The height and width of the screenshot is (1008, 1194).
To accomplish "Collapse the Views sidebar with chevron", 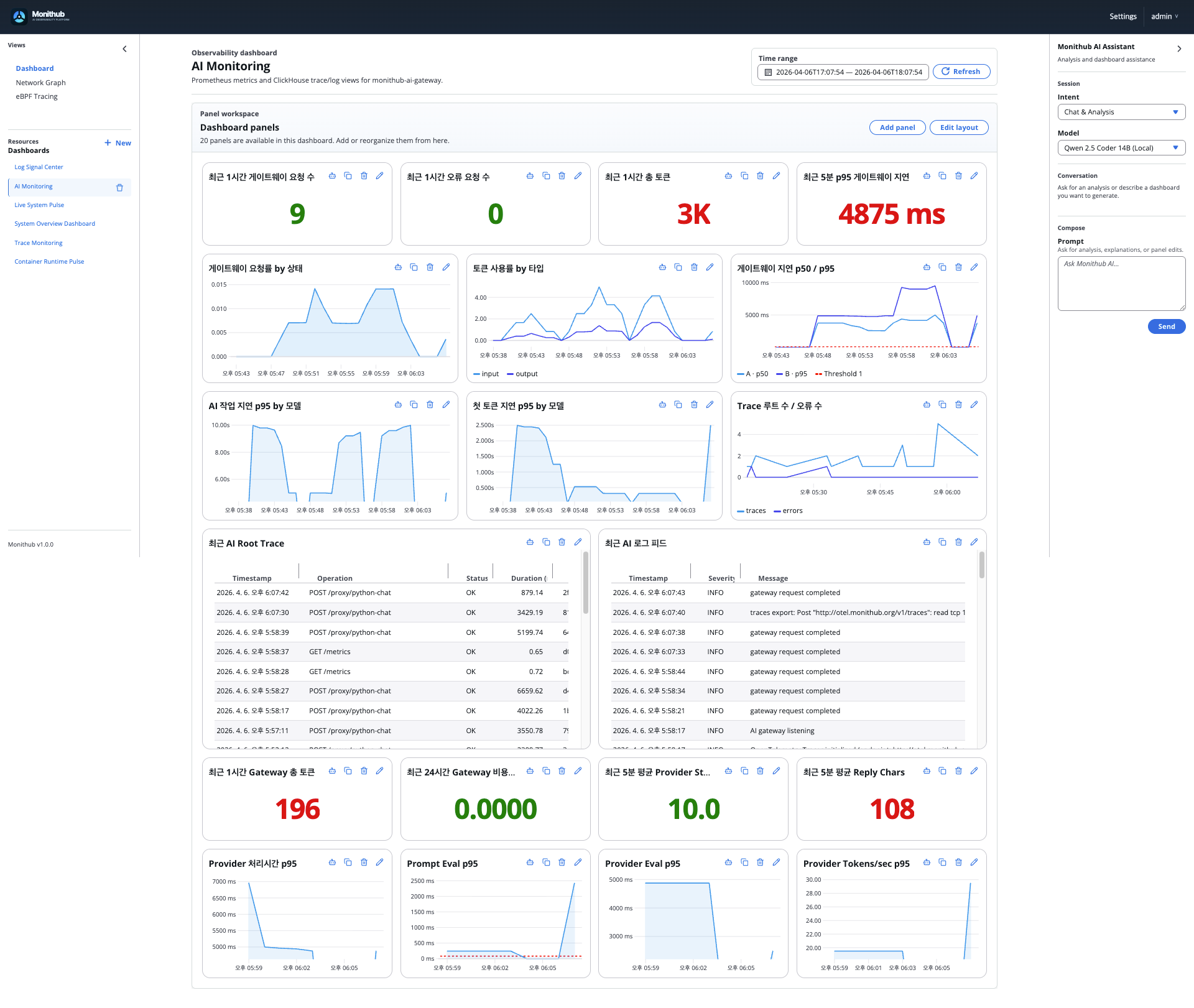I will [x=124, y=49].
